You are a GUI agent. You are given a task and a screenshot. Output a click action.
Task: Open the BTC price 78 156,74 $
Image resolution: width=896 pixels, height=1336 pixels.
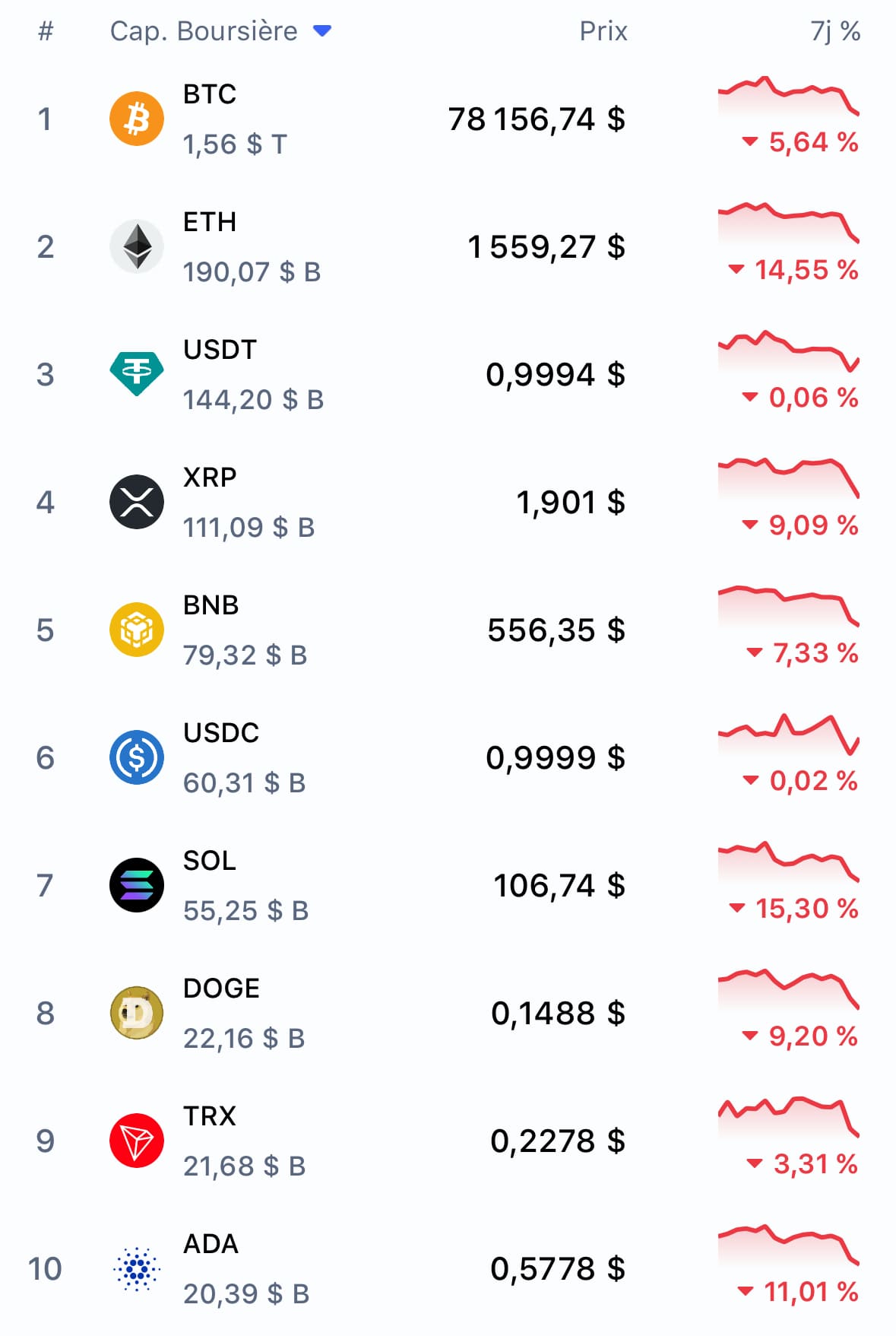point(537,119)
